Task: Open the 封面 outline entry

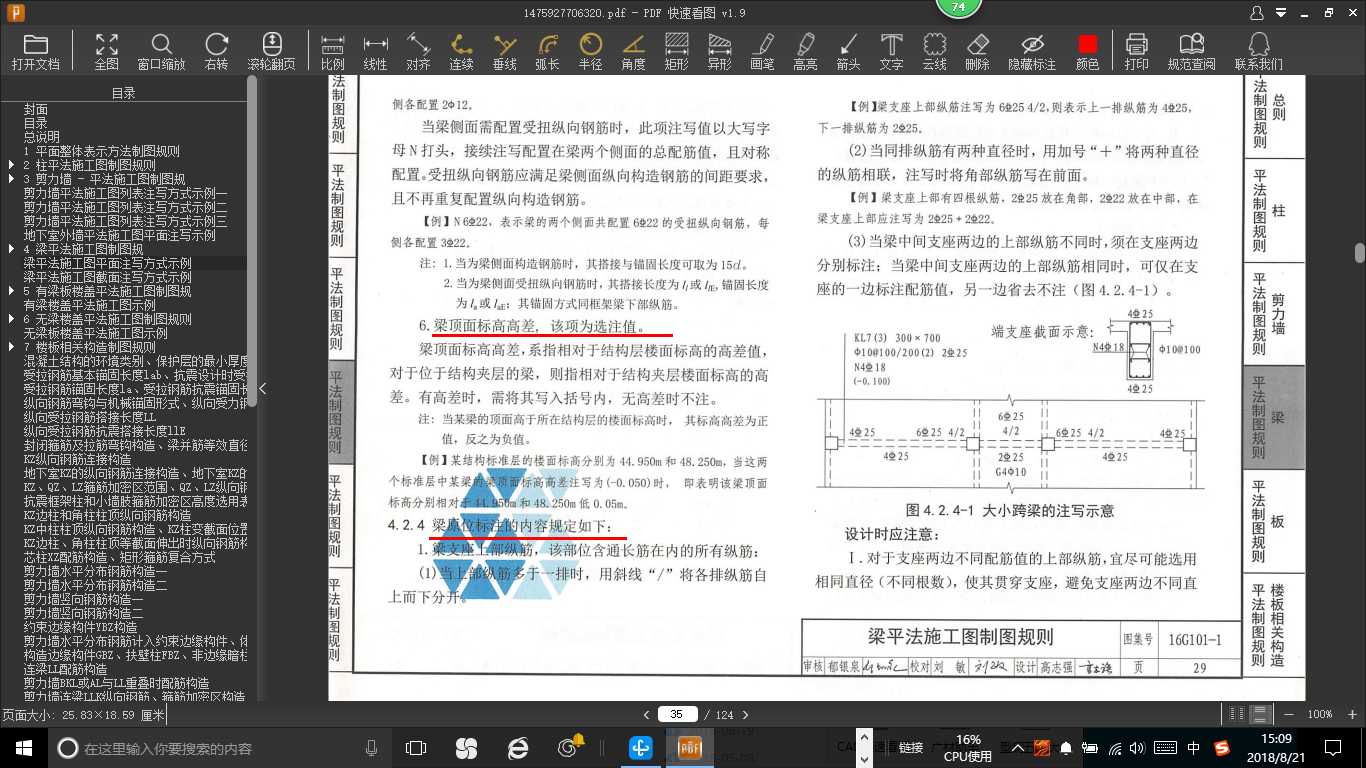Action: [36, 109]
